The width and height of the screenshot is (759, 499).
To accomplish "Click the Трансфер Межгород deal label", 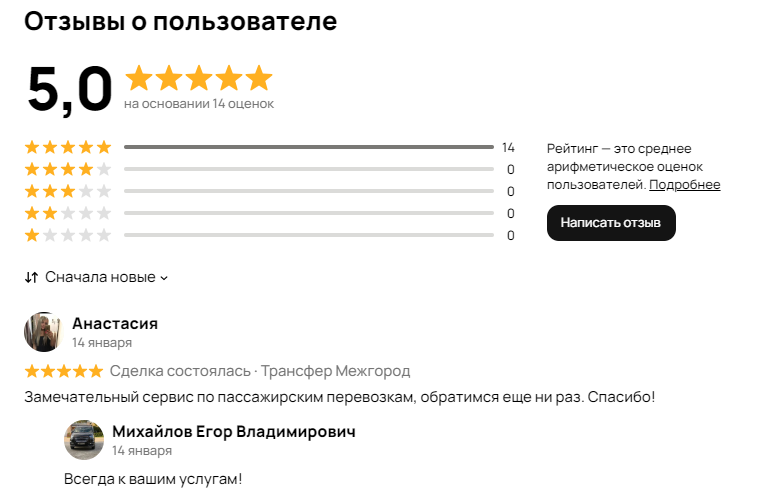I will [x=335, y=371].
